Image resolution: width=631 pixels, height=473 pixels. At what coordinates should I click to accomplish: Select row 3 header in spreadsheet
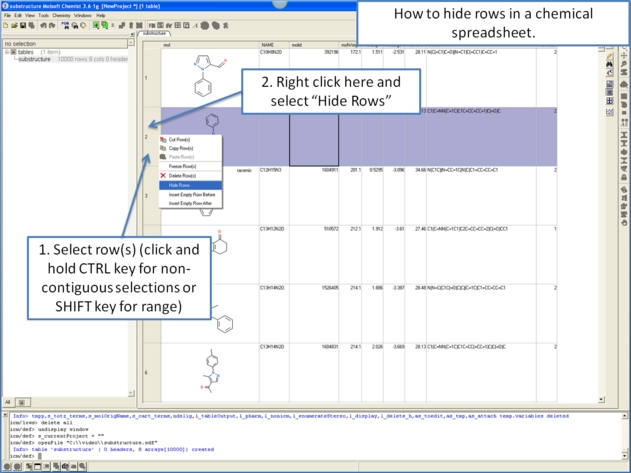145,196
